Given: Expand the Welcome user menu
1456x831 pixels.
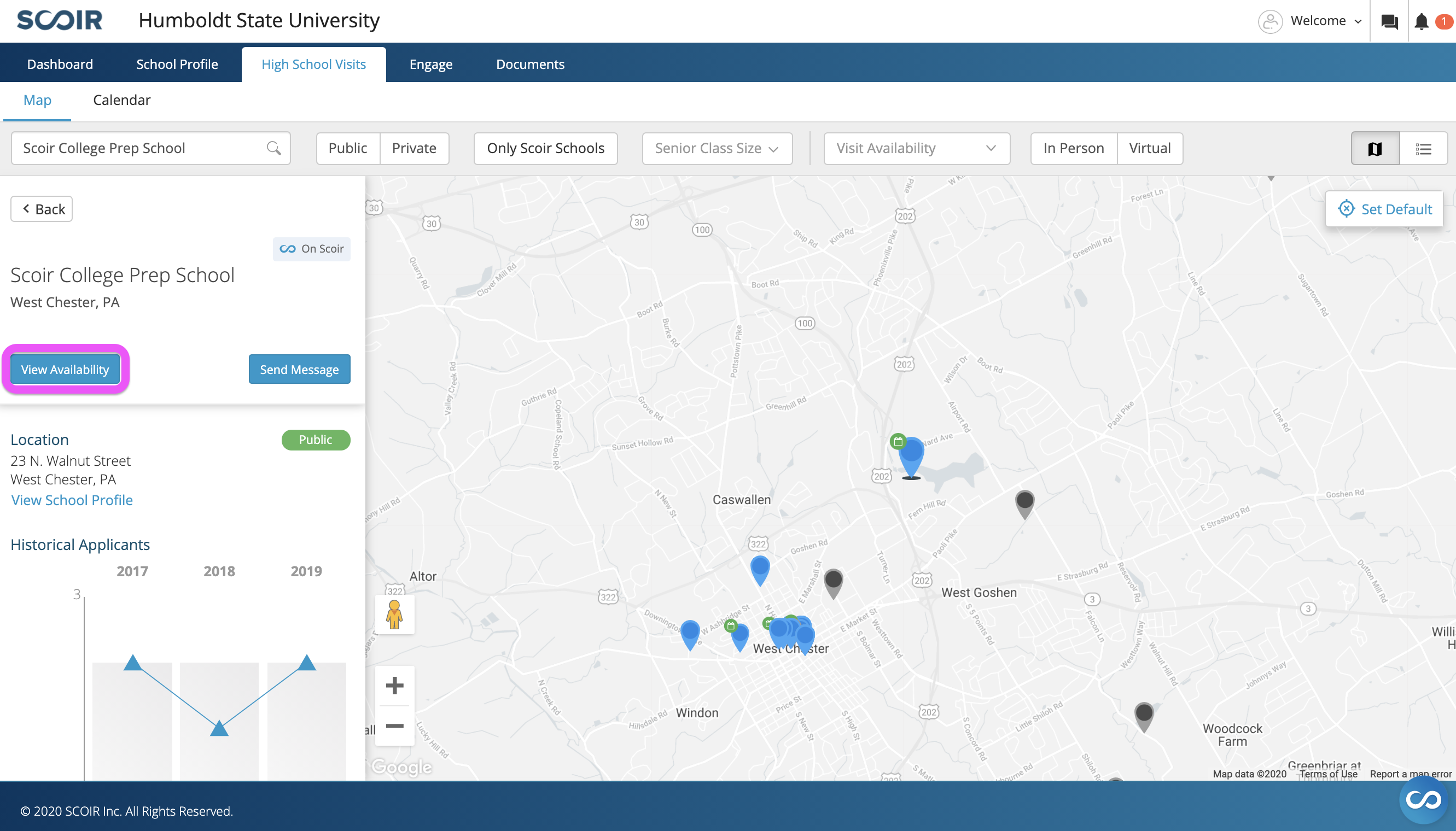Looking at the screenshot, I should point(1326,21).
